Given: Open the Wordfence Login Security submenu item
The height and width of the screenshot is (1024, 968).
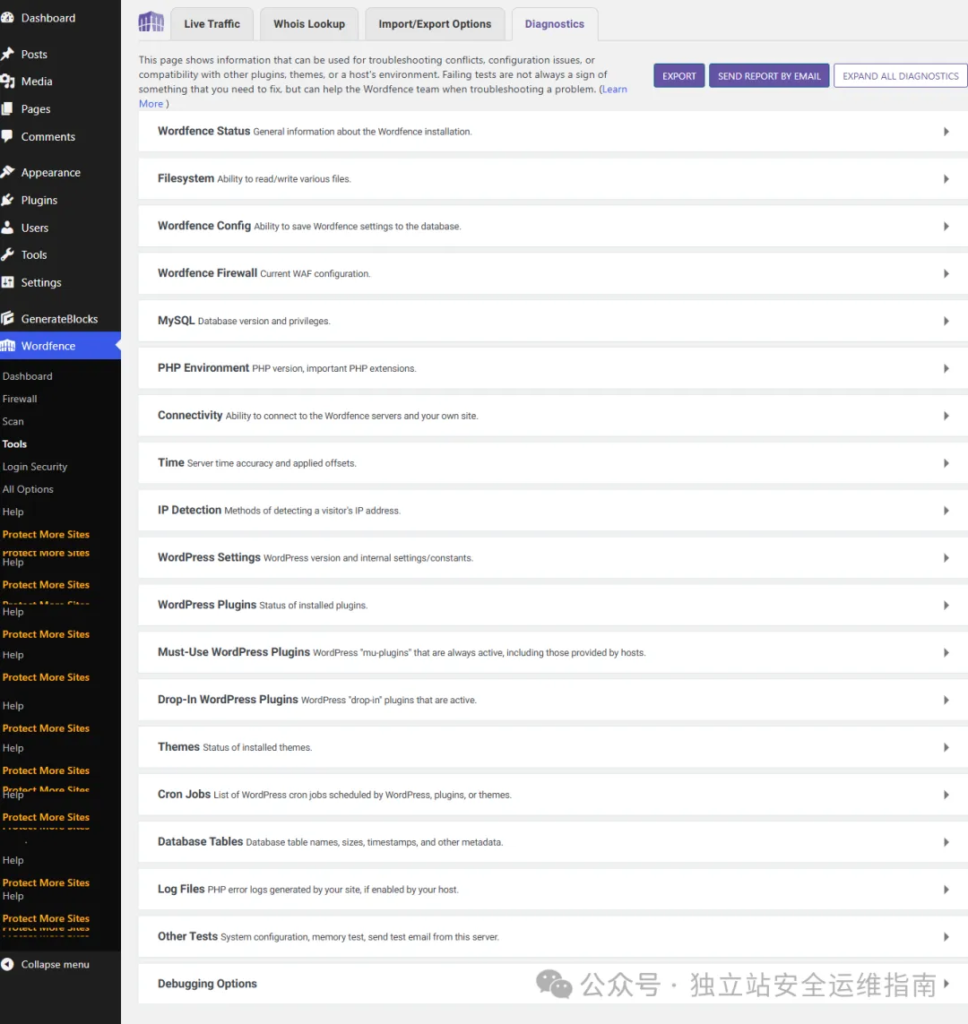Looking at the screenshot, I should click(x=35, y=466).
